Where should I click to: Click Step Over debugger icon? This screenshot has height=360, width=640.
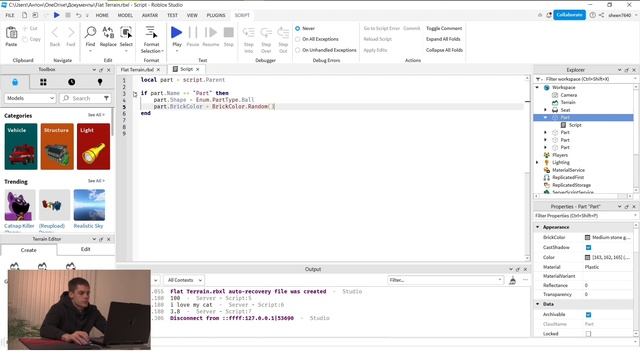click(266, 33)
